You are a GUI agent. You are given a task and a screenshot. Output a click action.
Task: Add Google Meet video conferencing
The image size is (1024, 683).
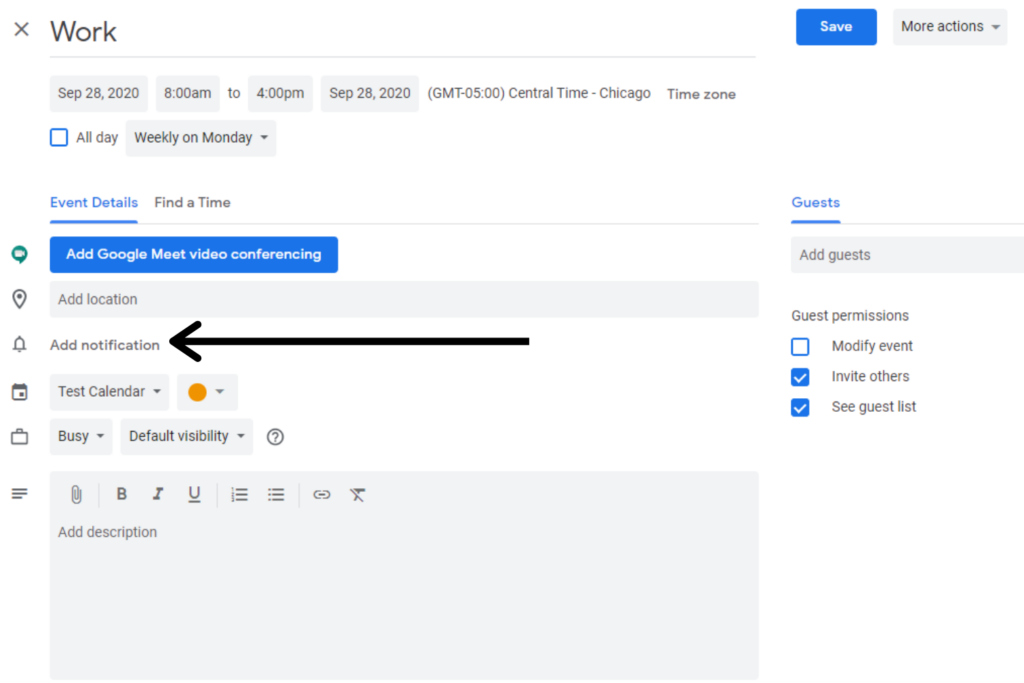coord(194,255)
